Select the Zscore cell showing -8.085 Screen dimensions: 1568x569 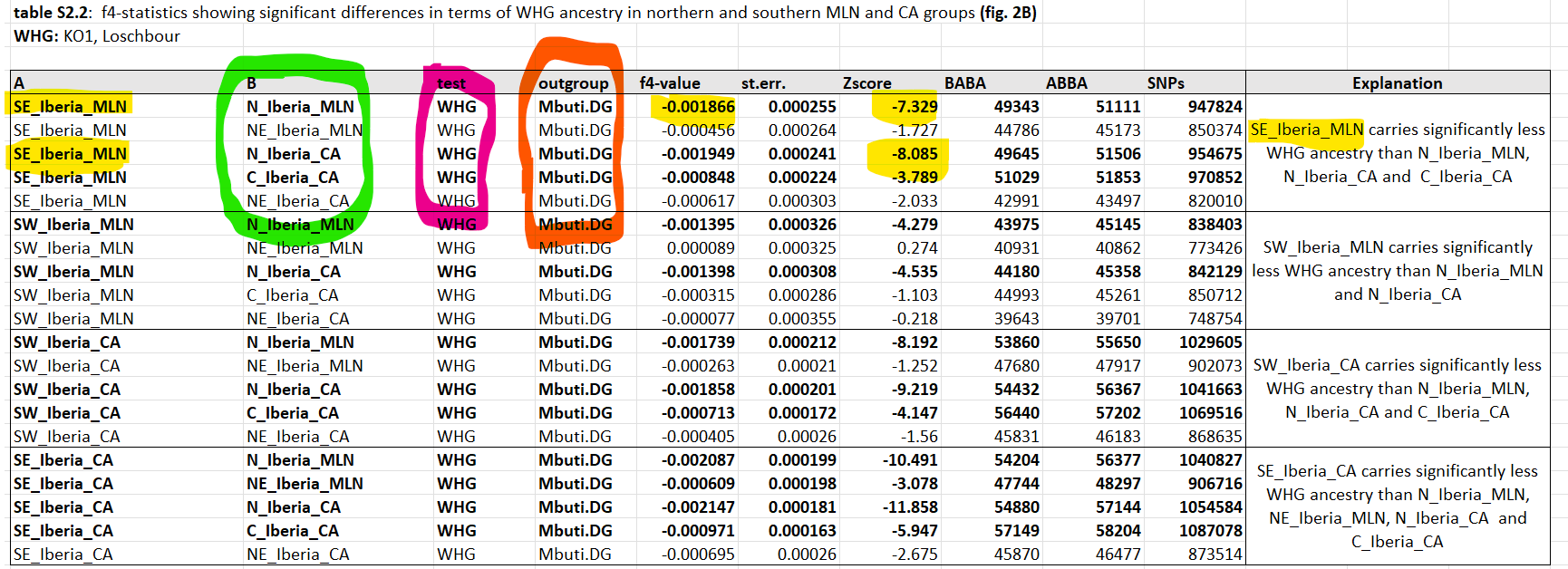pos(914,154)
